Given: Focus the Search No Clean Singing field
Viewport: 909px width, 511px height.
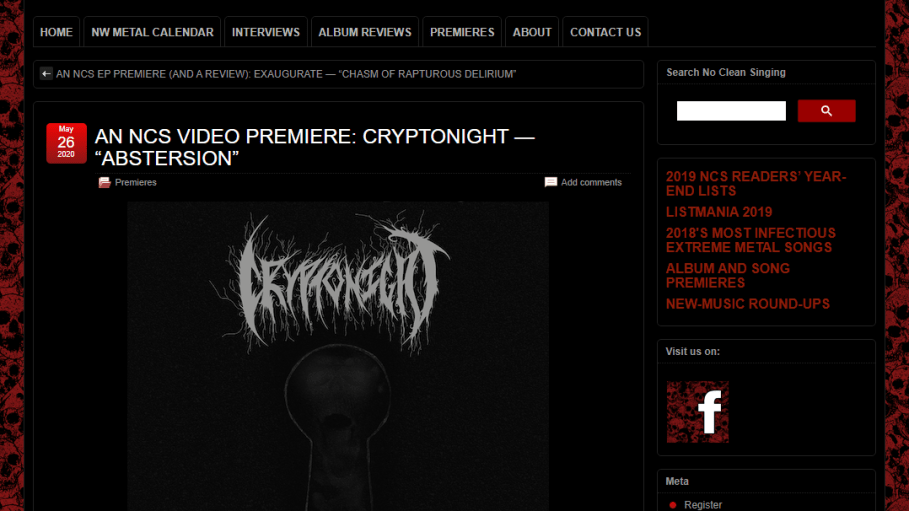Looking at the screenshot, I should pos(731,111).
